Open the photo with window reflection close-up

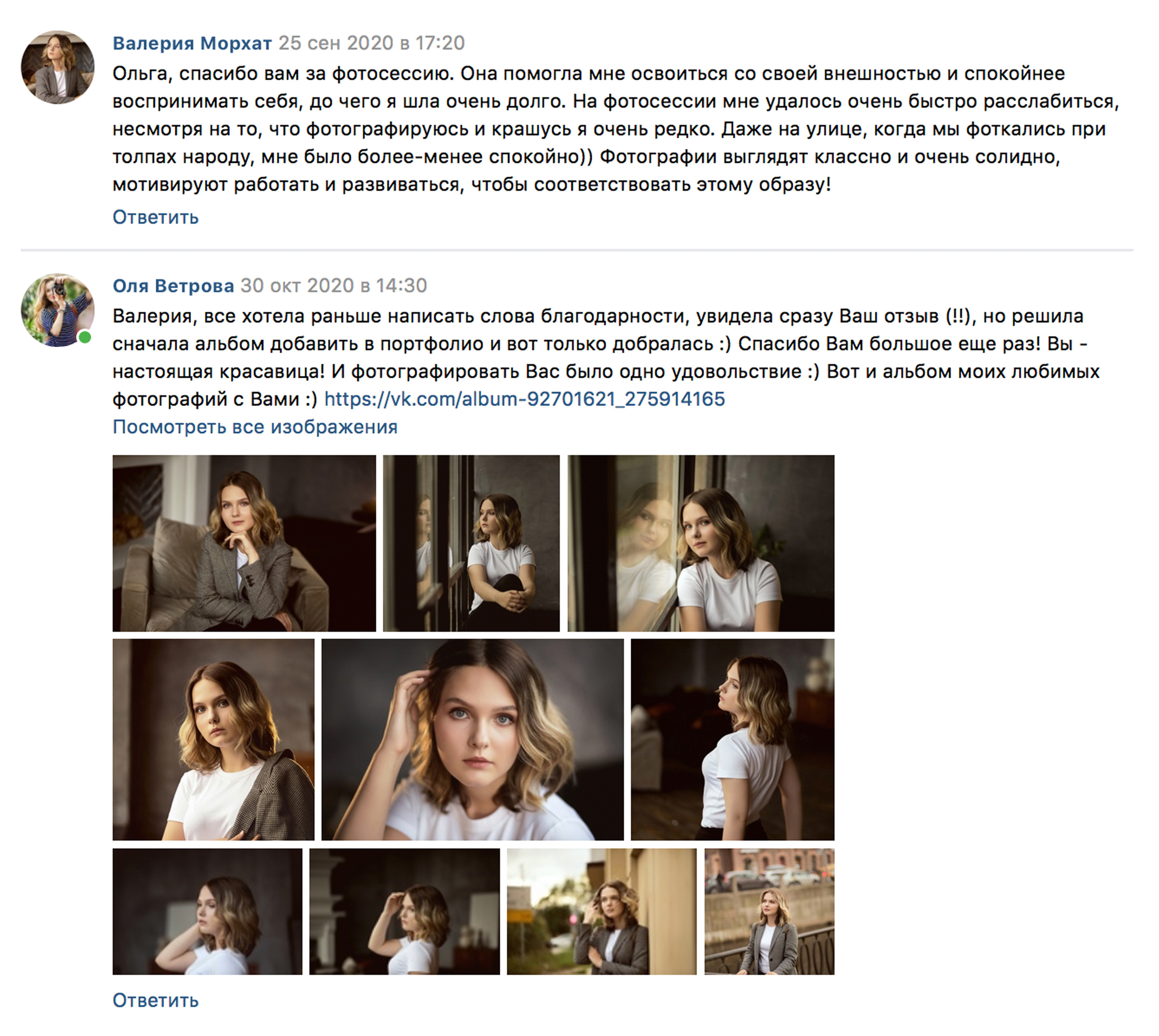click(x=701, y=543)
